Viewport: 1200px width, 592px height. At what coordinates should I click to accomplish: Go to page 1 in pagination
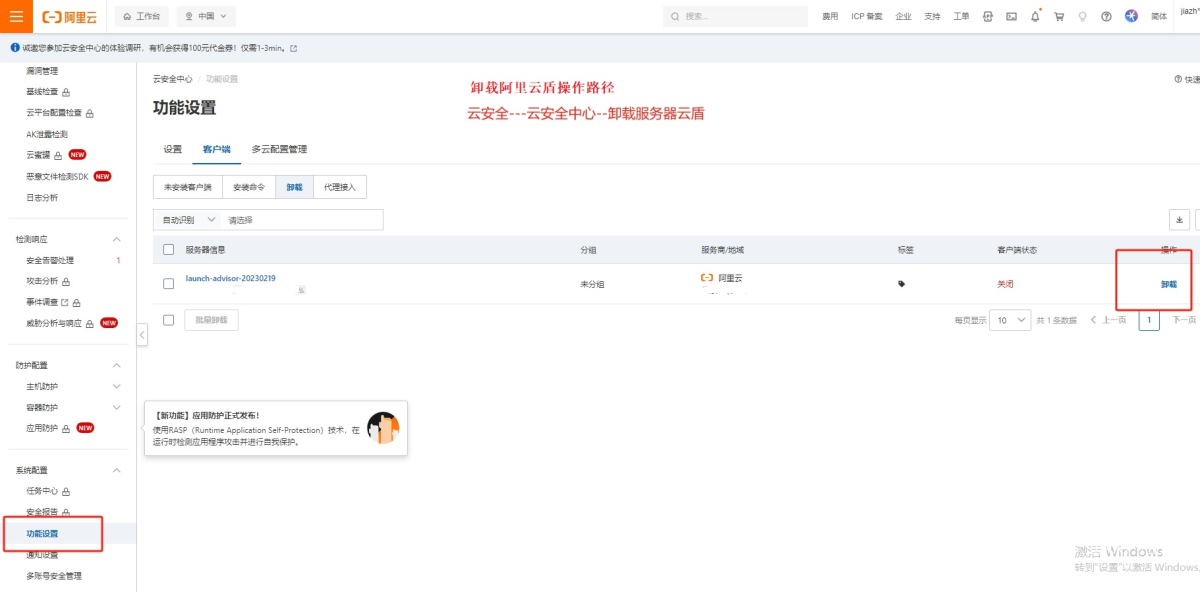[1149, 320]
